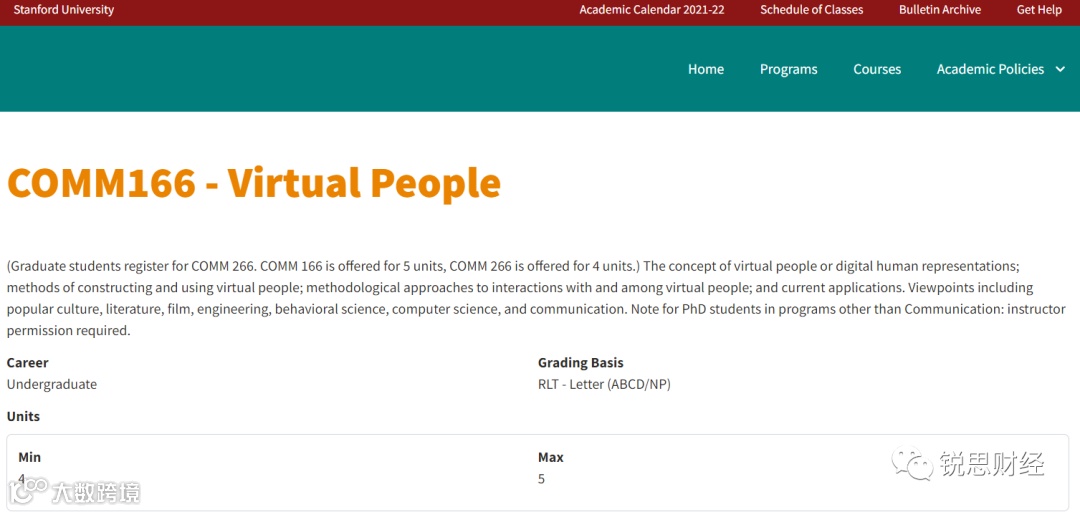Click the COMM166 - Virtual People heading
1080x512 pixels.
[x=253, y=183]
